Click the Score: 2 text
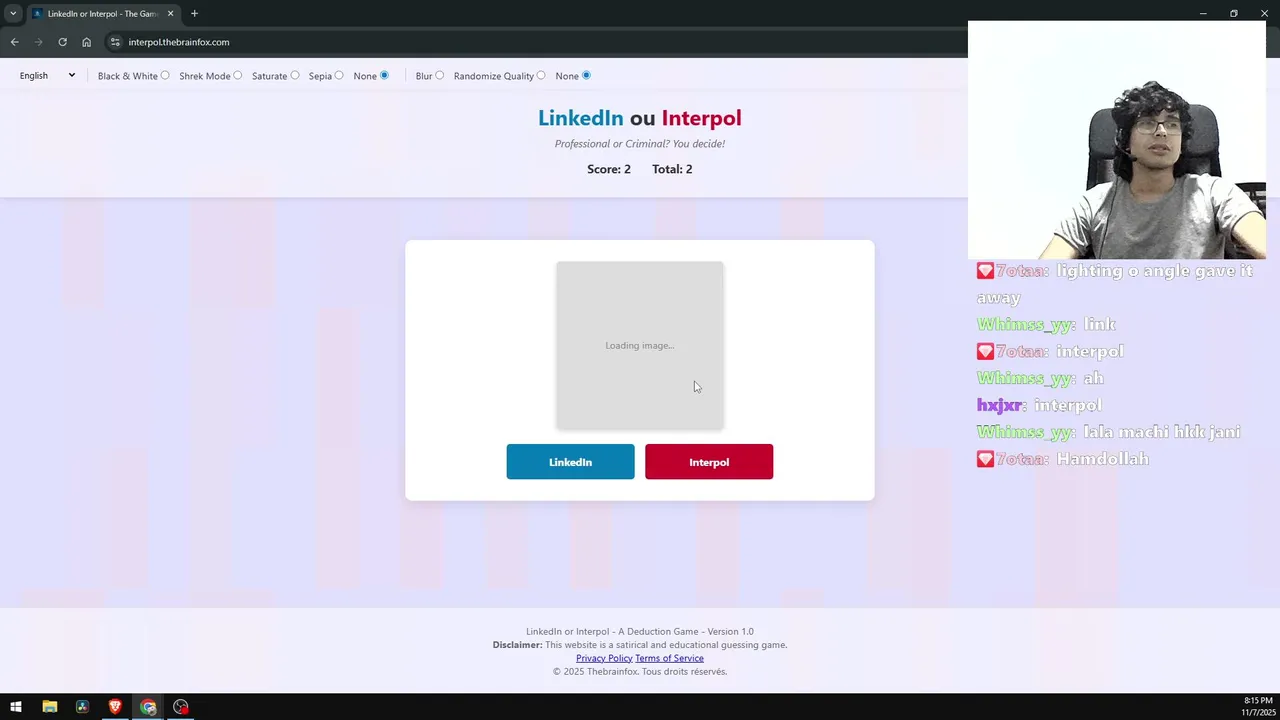Screen dimensions: 1280x720 609,169
